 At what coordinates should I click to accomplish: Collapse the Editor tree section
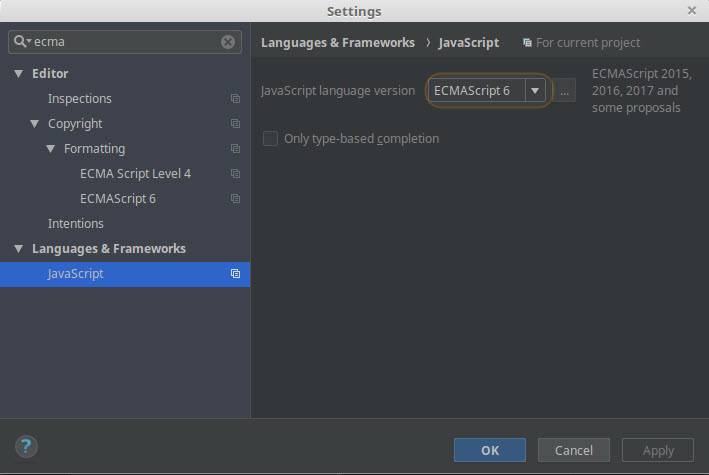tap(18, 74)
